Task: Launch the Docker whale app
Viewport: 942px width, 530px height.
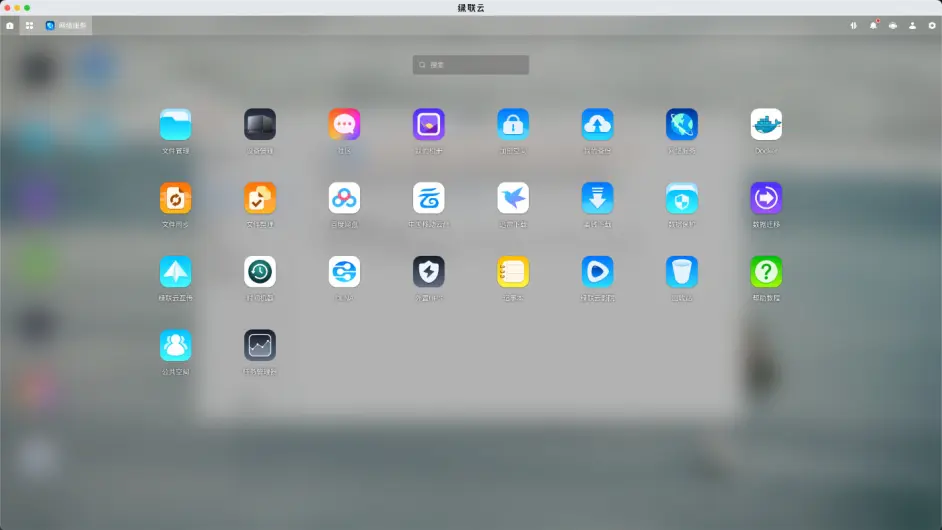Action: (766, 125)
